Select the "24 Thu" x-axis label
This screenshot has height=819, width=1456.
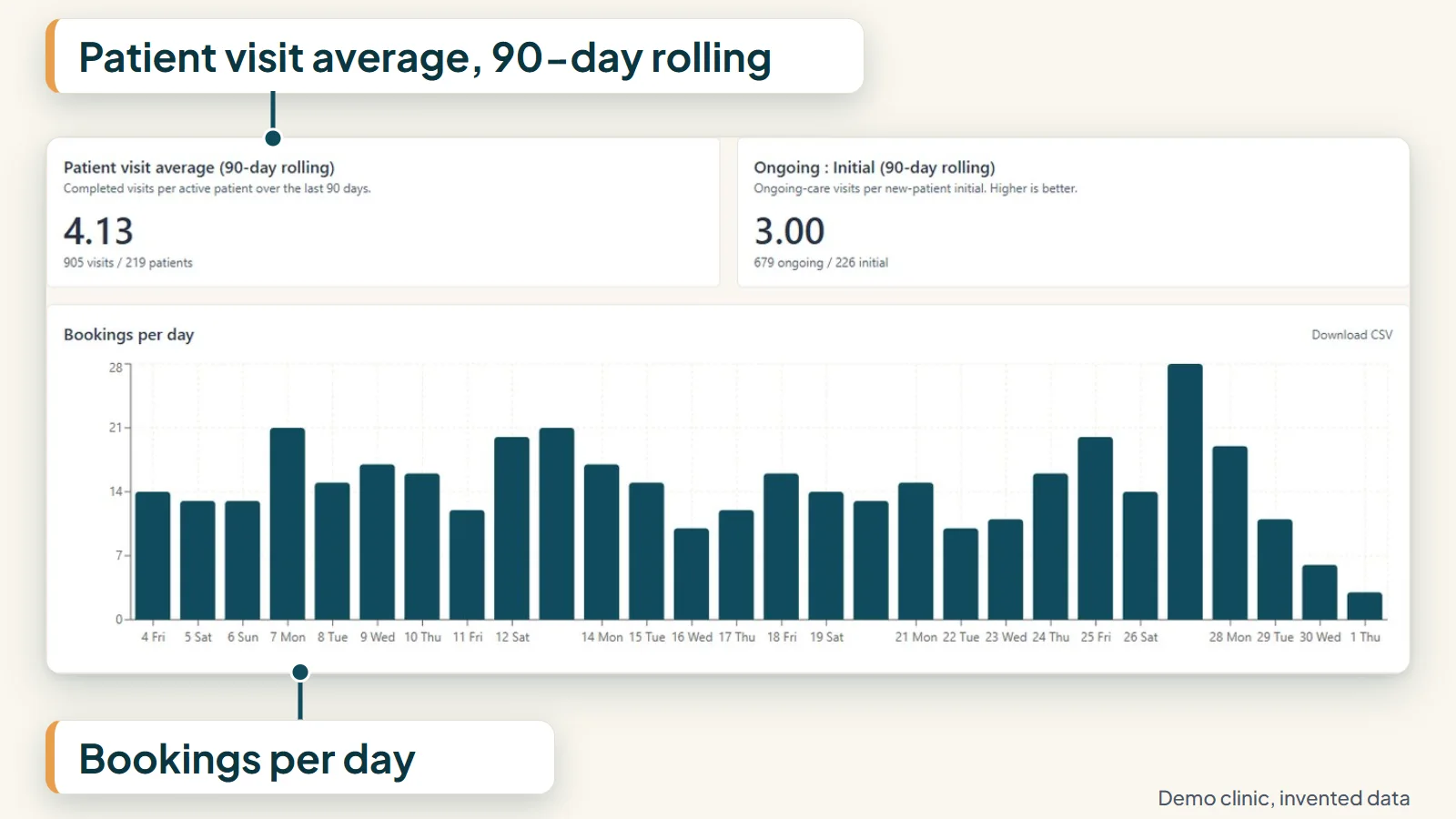point(1051,637)
